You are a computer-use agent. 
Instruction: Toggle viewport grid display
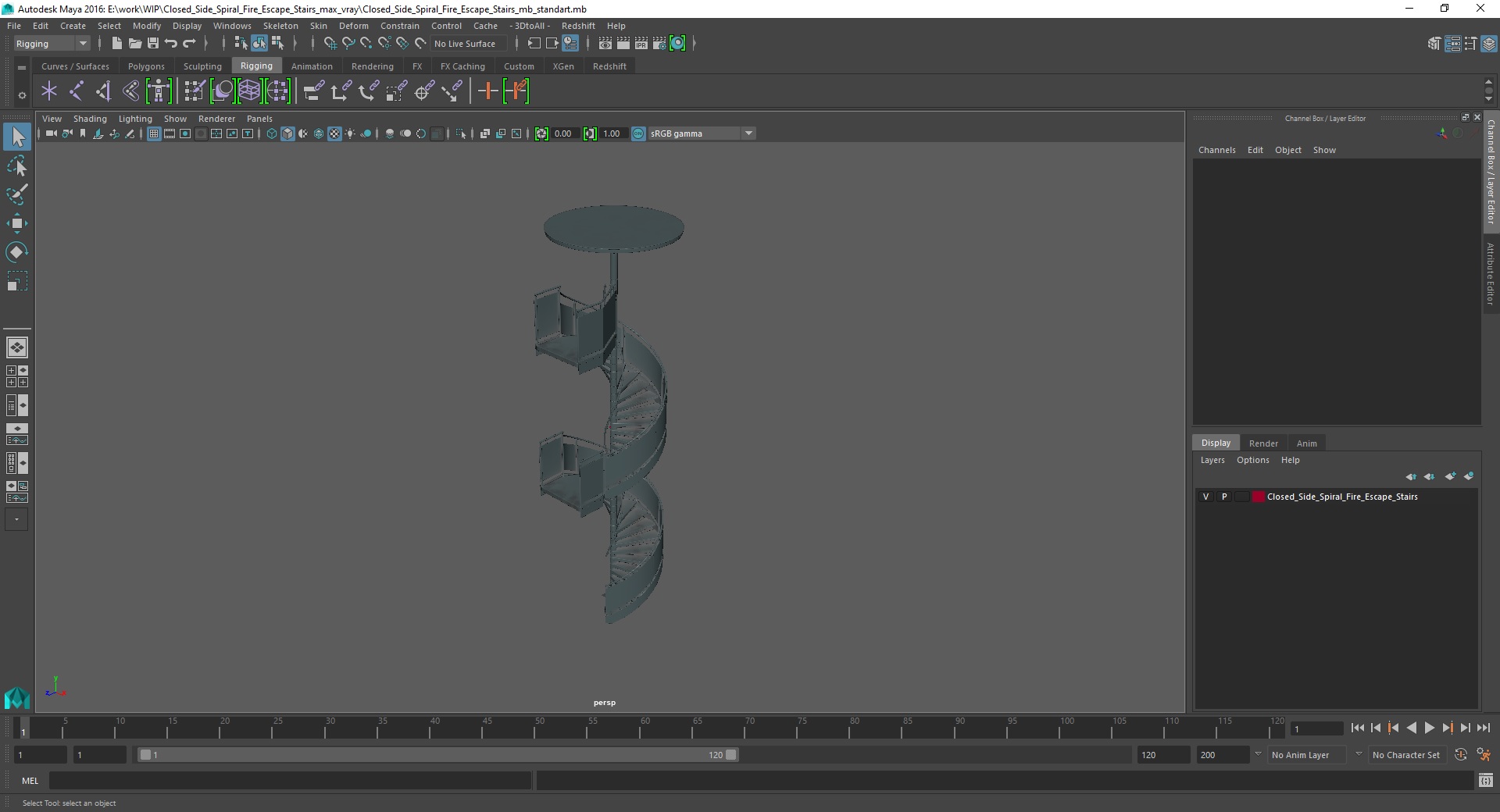coord(154,134)
